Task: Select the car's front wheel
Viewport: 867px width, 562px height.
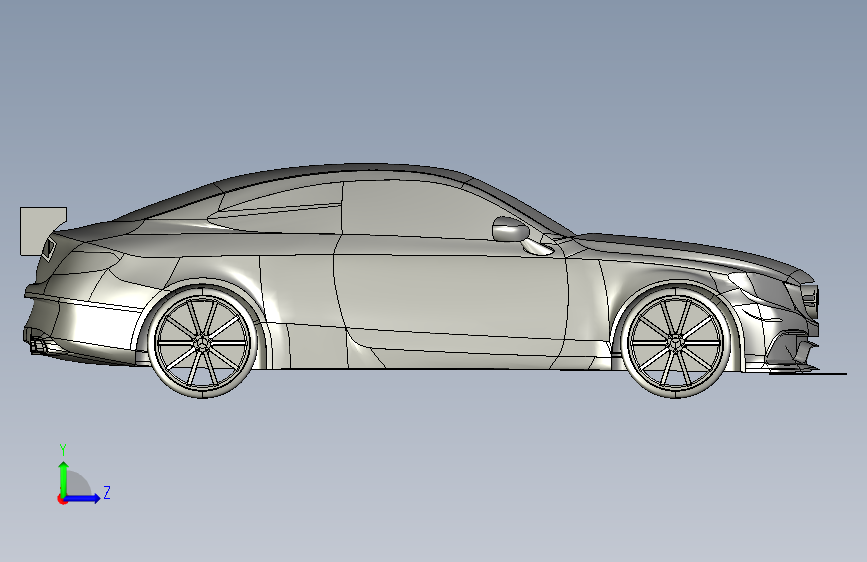Action: pos(675,342)
